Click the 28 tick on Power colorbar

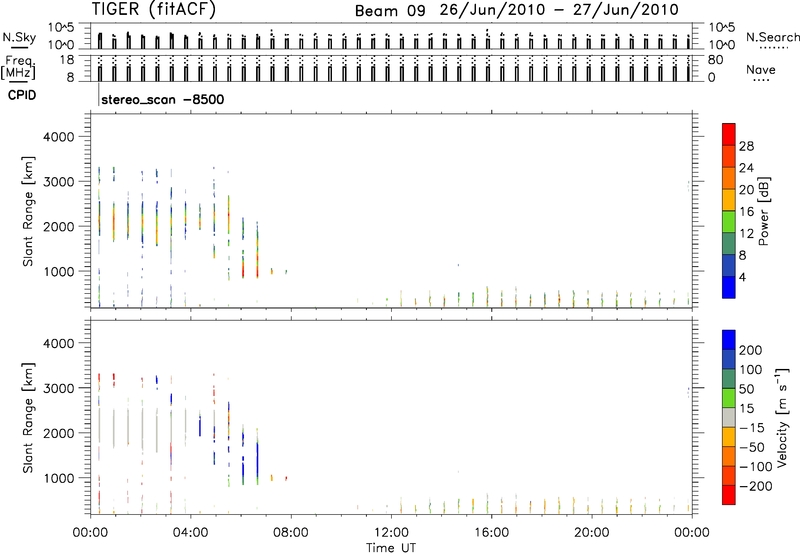746,146
